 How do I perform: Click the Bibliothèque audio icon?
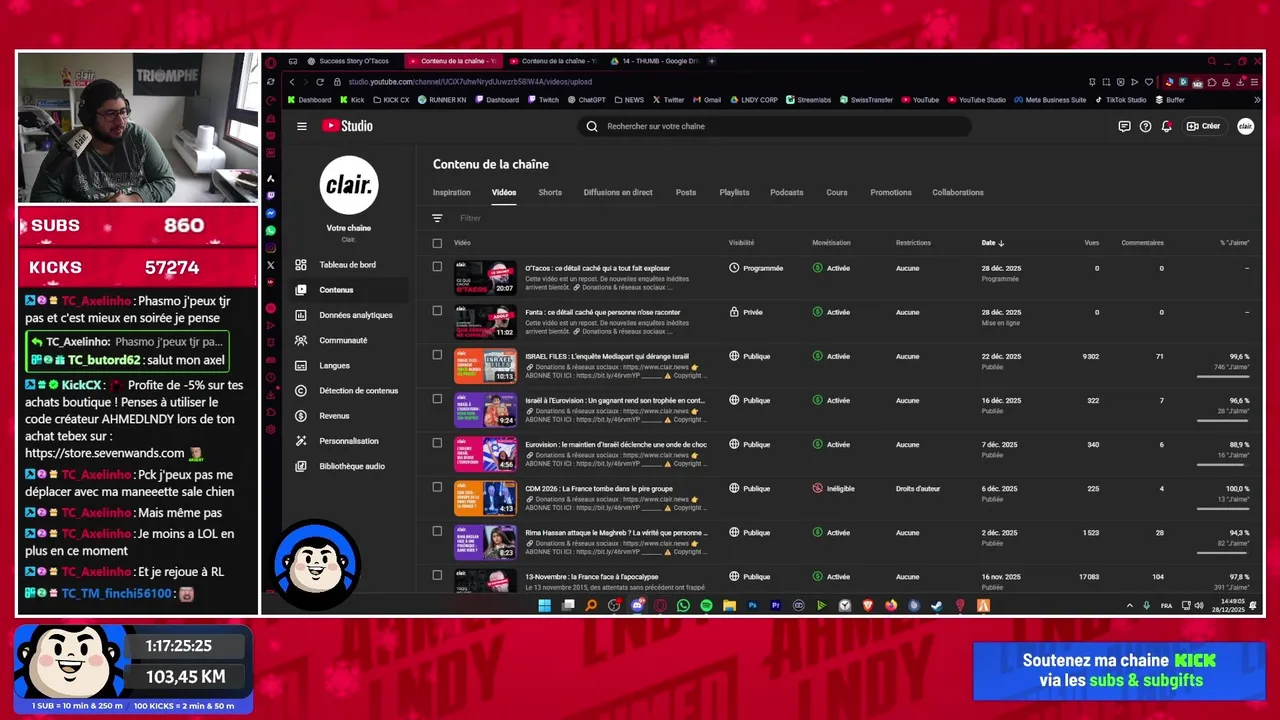tap(301, 466)
